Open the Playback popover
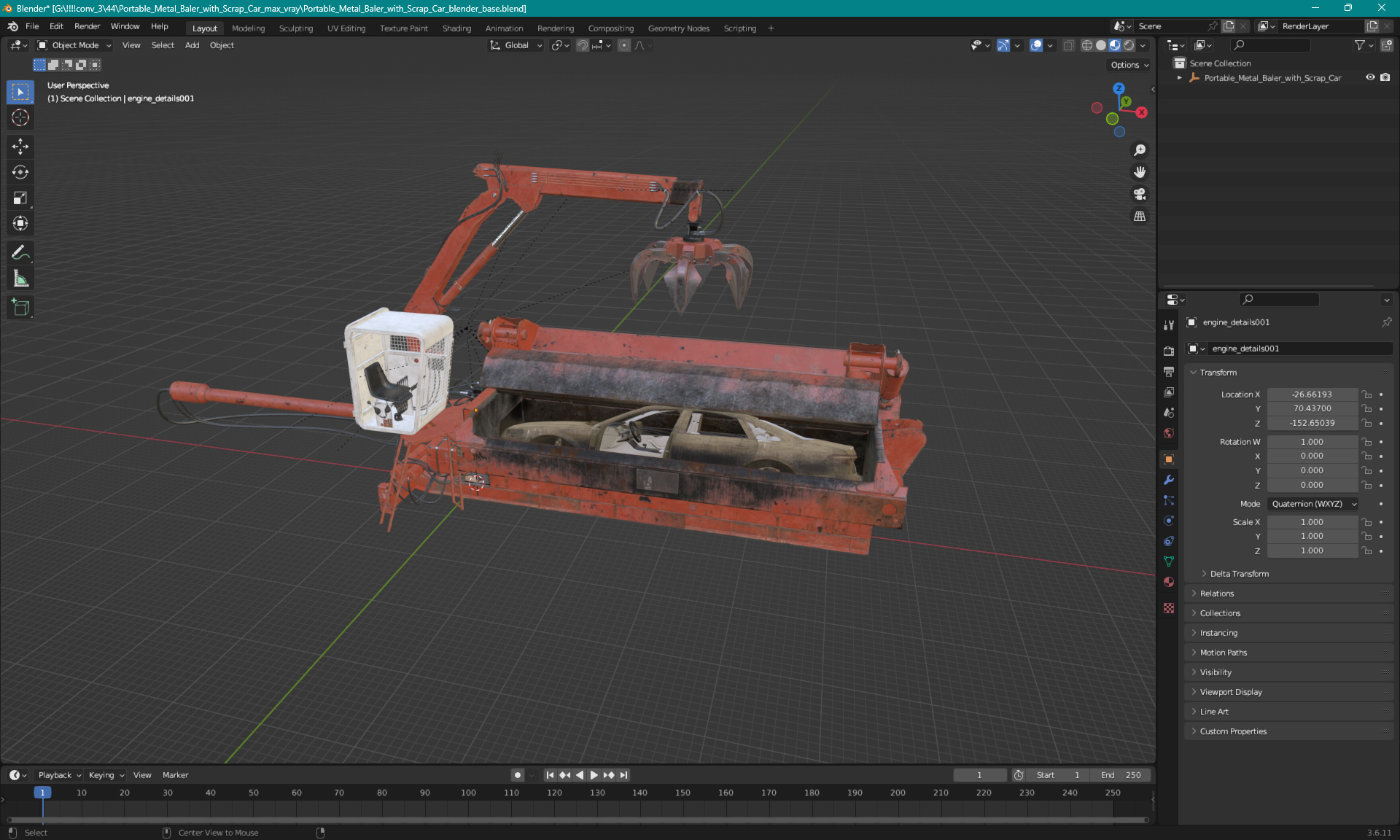The image size is (1400, 840). point(58,775)
